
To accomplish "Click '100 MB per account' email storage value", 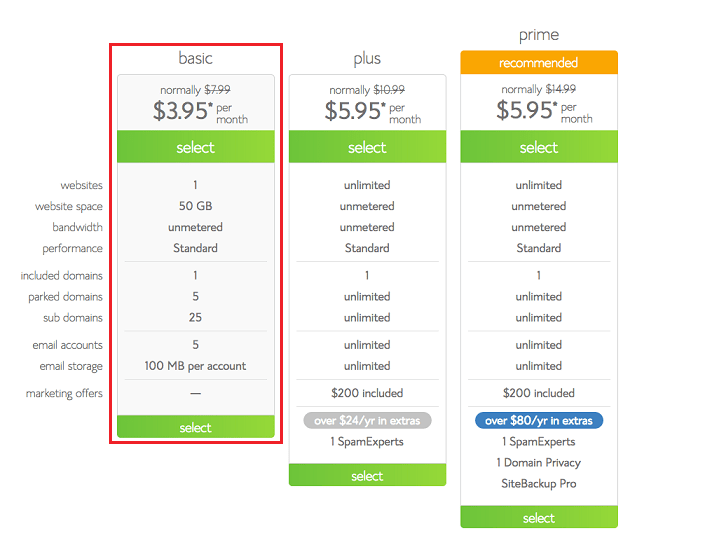I will tap(195, 366).
